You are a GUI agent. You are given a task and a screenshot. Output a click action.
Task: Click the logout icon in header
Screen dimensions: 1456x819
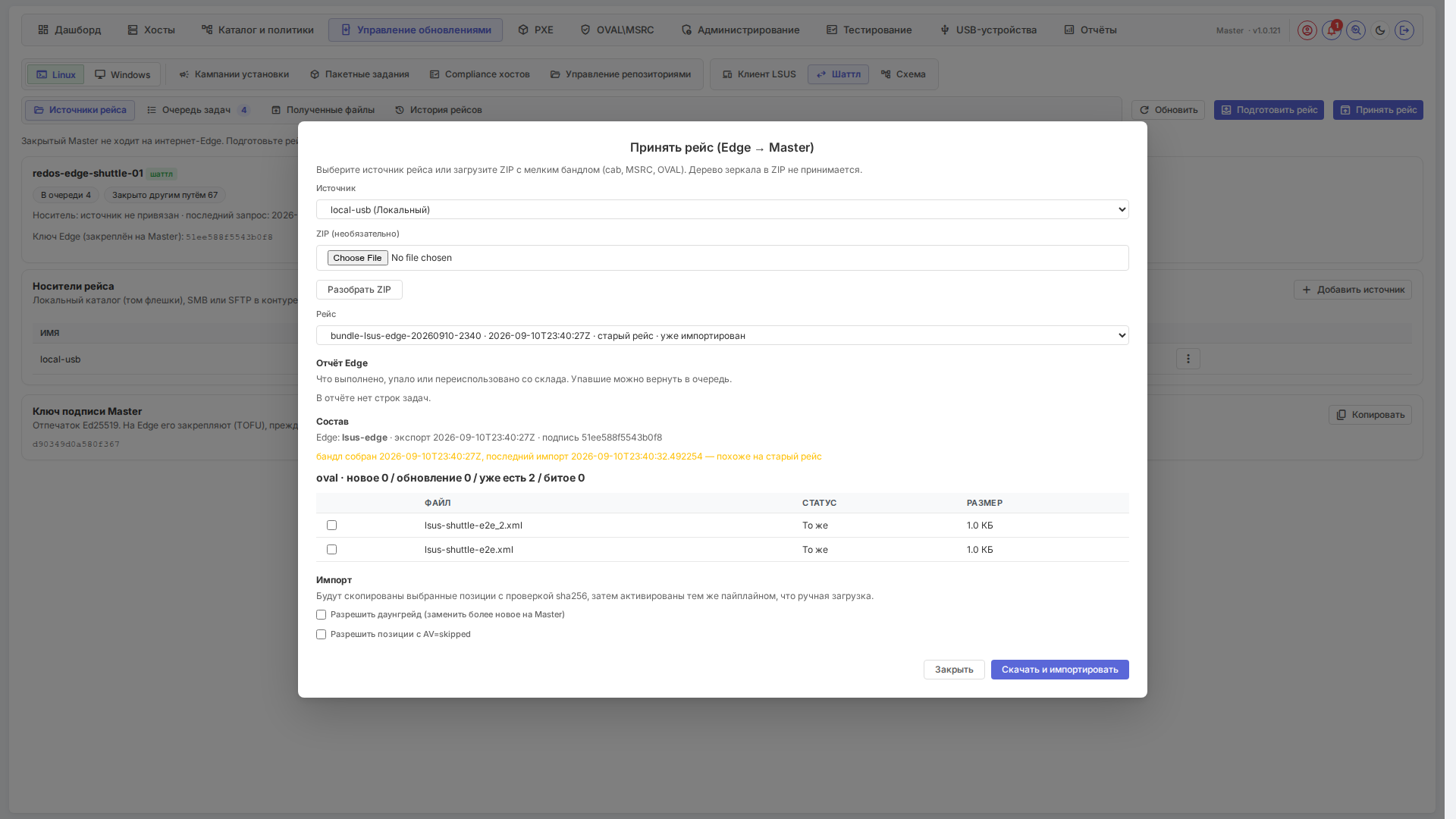pos(1404,30)
